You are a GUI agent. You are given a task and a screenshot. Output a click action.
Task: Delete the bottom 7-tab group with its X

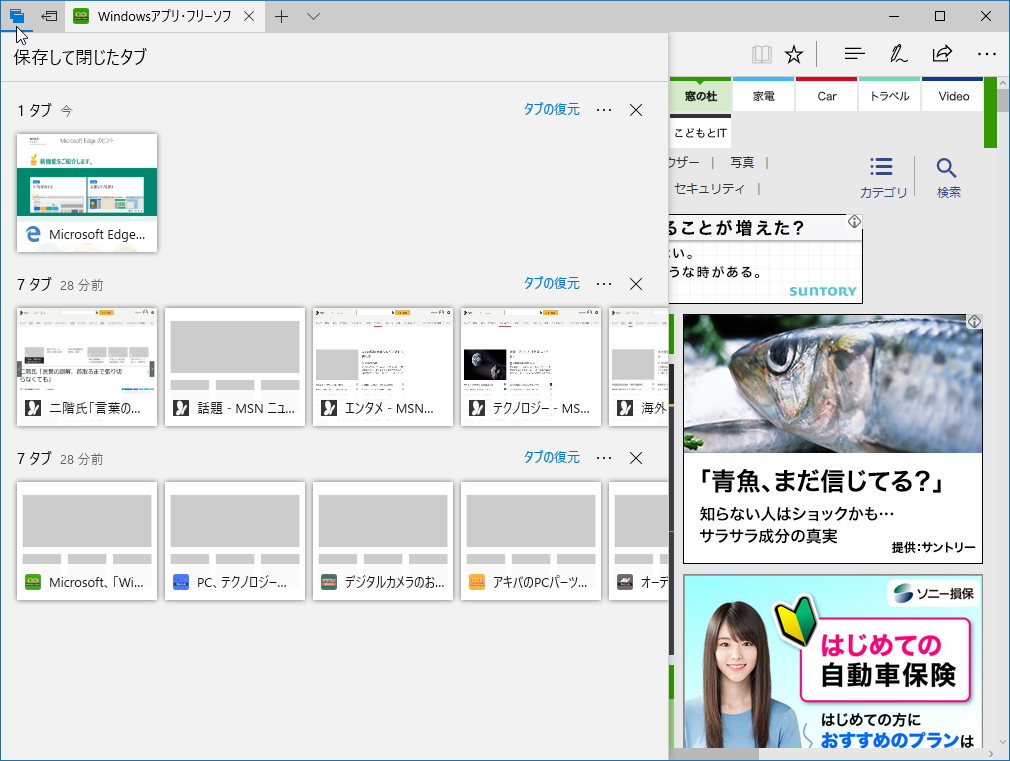pyautogui.click(x=636, y=458)
